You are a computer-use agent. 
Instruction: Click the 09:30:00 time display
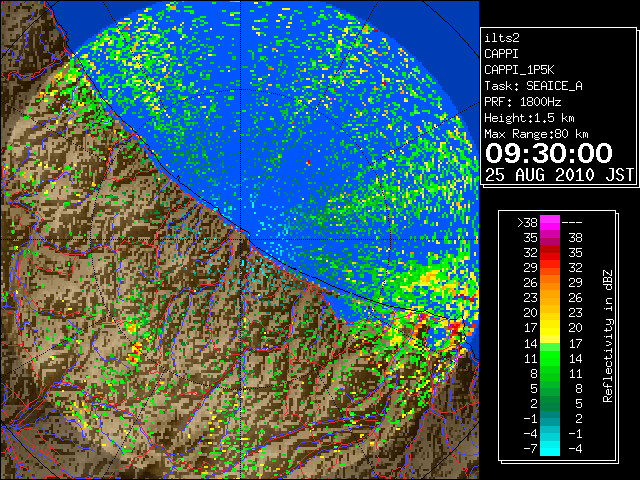click(x=549, y=153)
